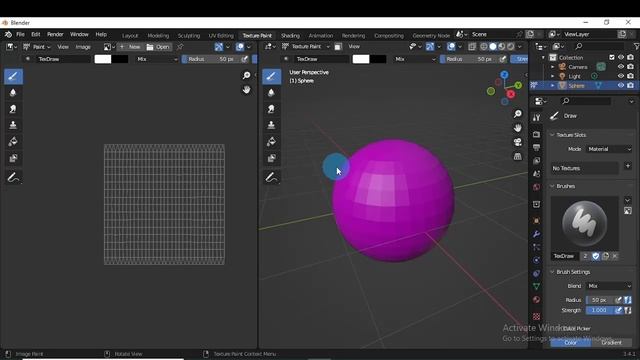
Task: Select the Smear tool in the 3D viewport toolbar
Action: [271, 109]
